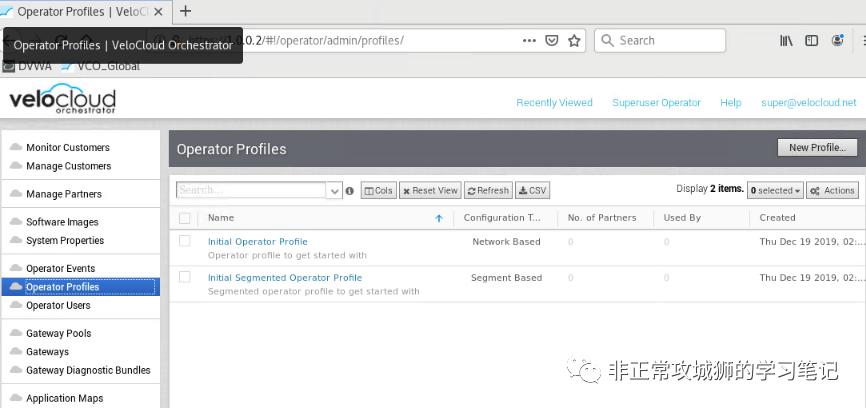Screen dimensions: 866x408
Task: Click cloud icon next to Application Maps
Action: click(x=17, y=398)
